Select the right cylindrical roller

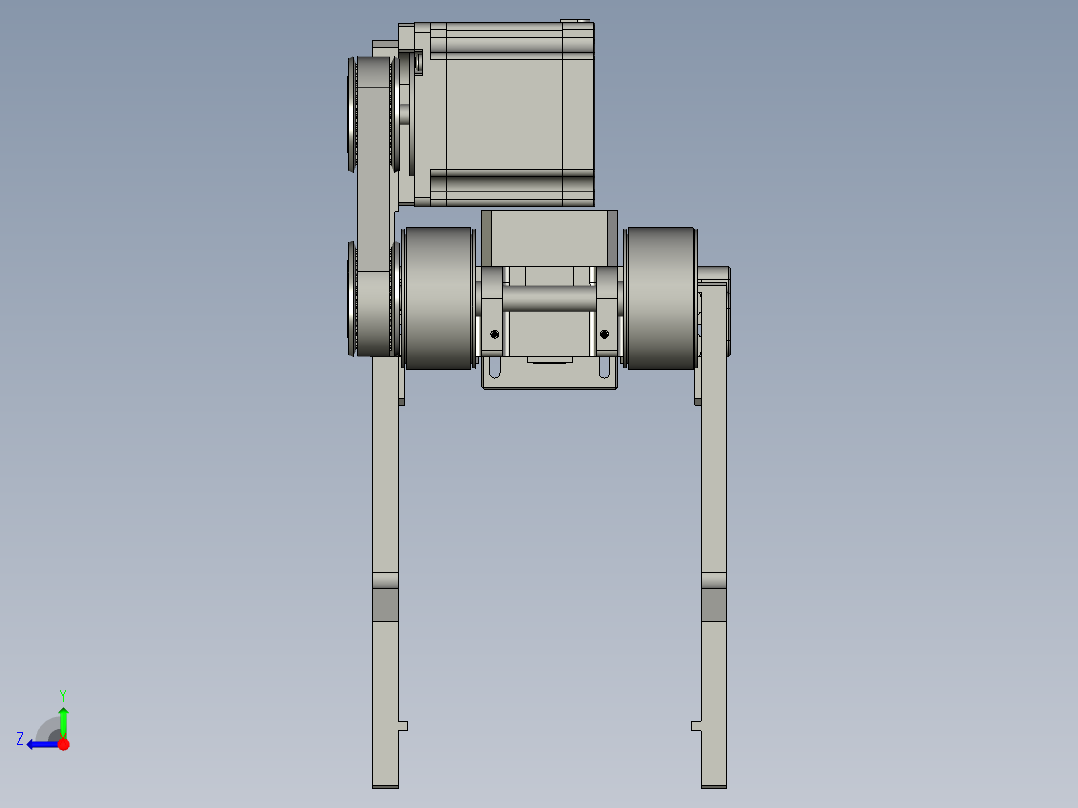[x=661, y=298]
